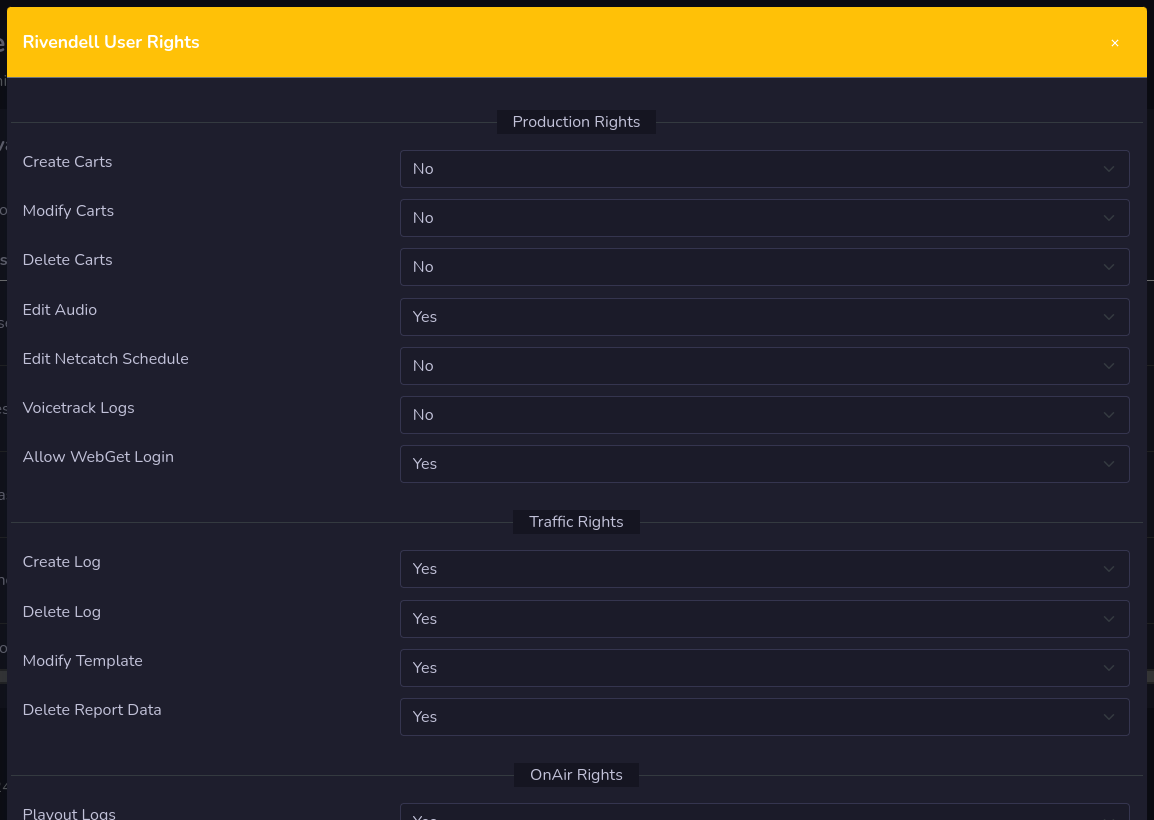This screenshot has height=820, width=1154.
Task: Click the Modify Template label
Action: (82, 661)
